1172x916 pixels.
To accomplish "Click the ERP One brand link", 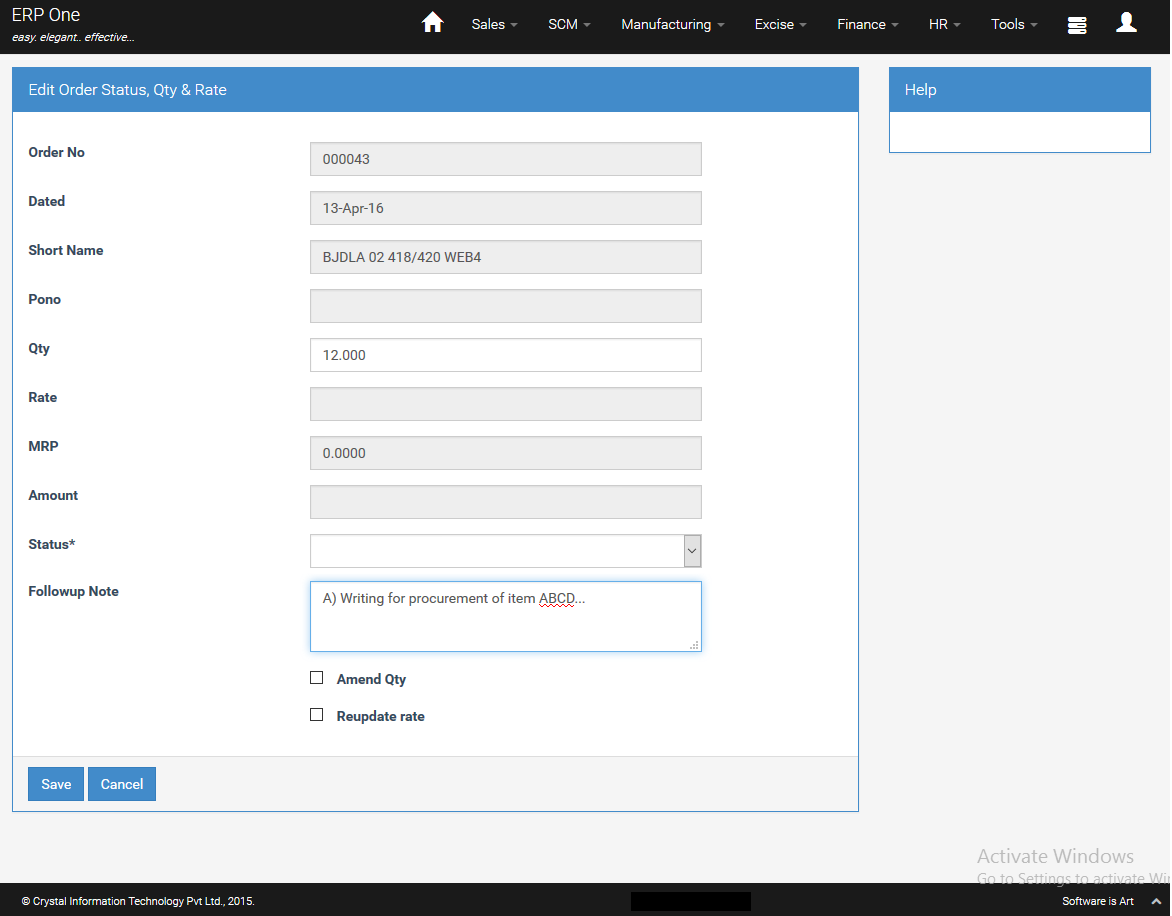I will (x=46, y=15).
